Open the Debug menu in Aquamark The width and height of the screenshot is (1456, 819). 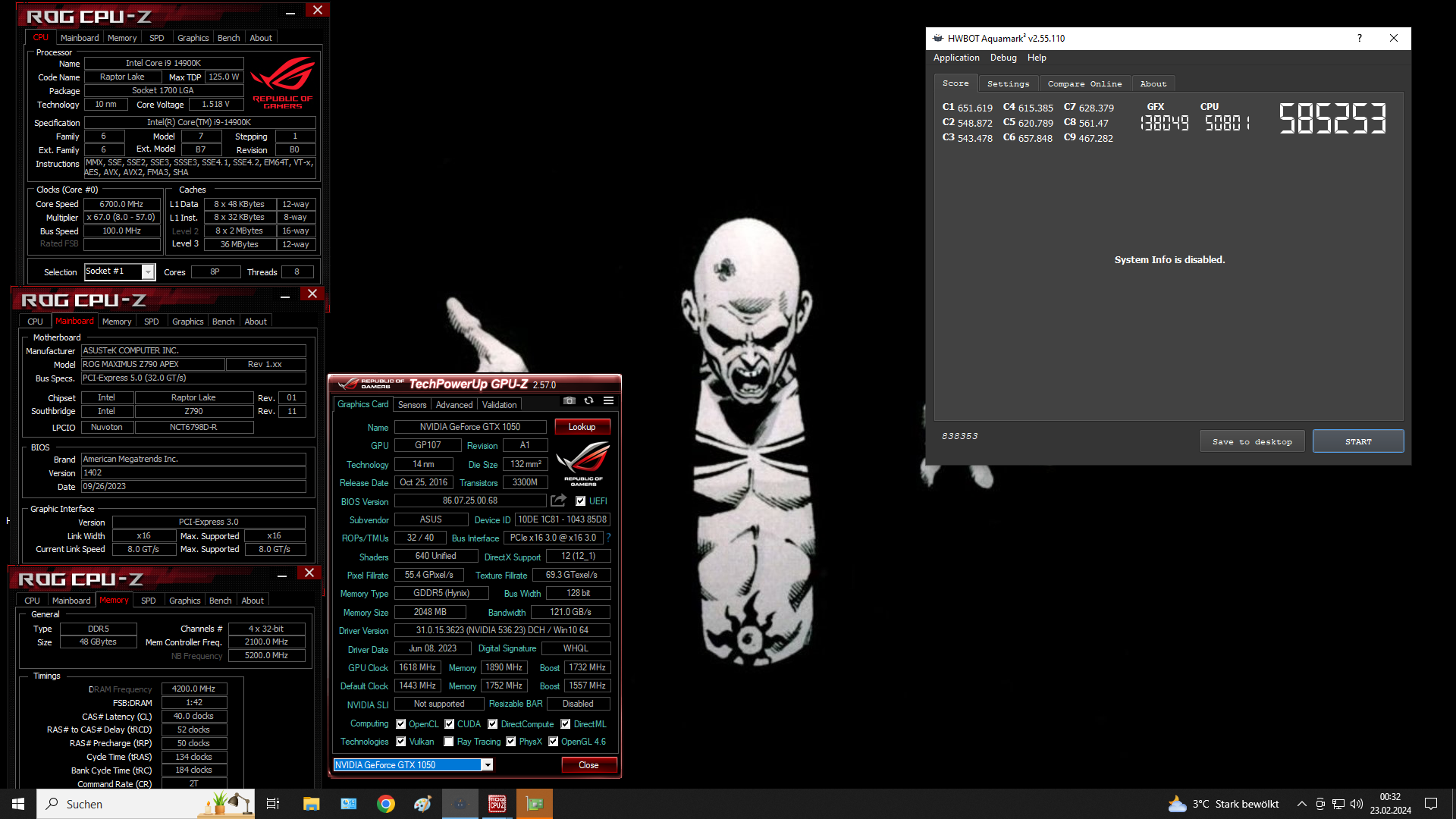[x=1003, y=58]
